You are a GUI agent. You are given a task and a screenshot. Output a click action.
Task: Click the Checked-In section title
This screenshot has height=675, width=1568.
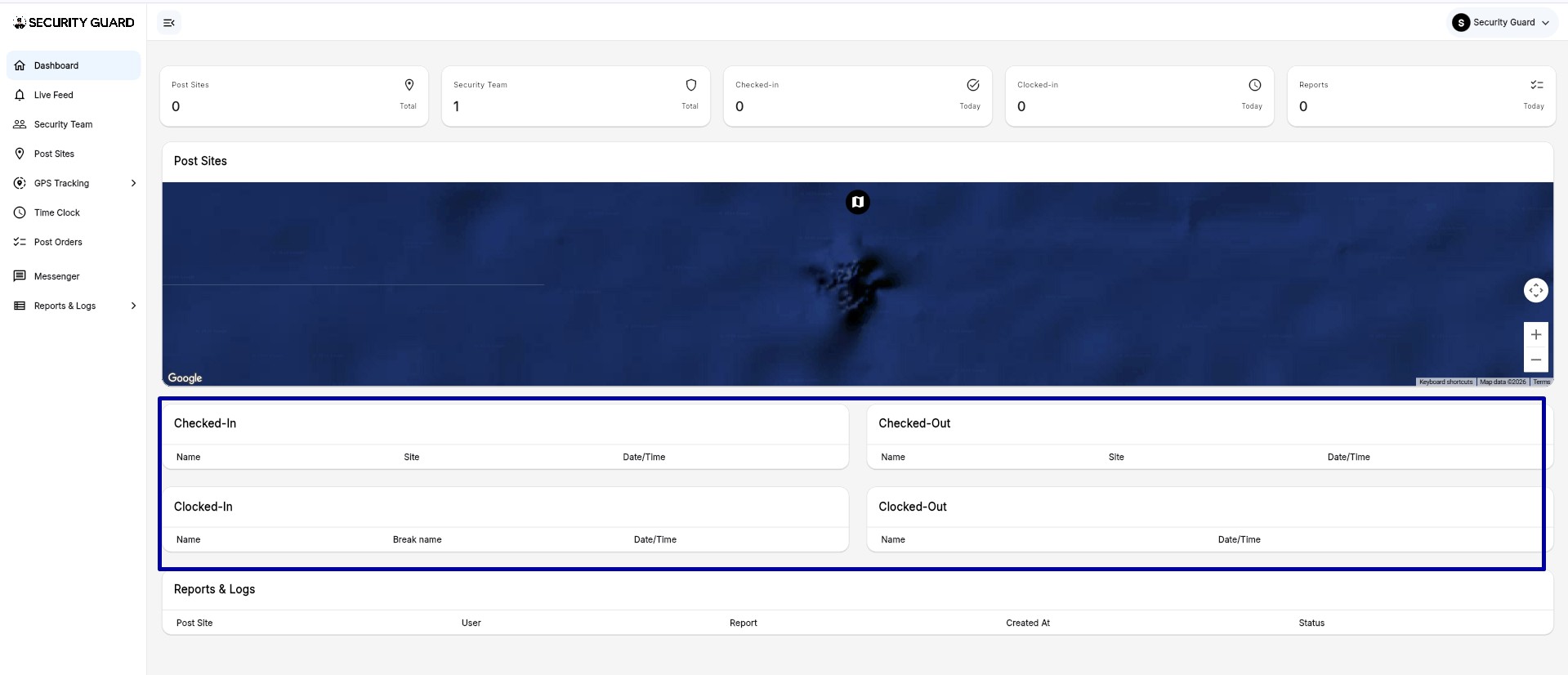click(205, 423)
